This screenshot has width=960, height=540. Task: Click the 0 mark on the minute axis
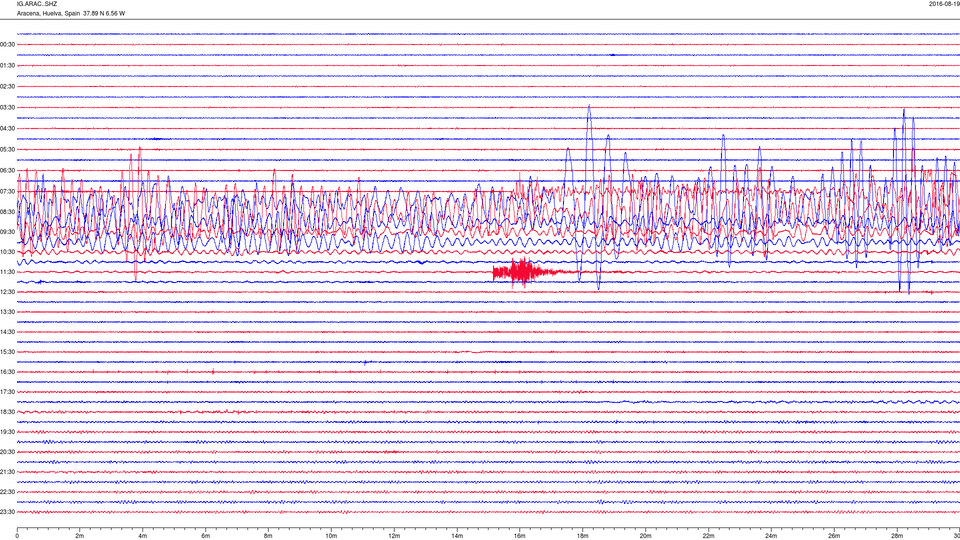pos(17,536)
